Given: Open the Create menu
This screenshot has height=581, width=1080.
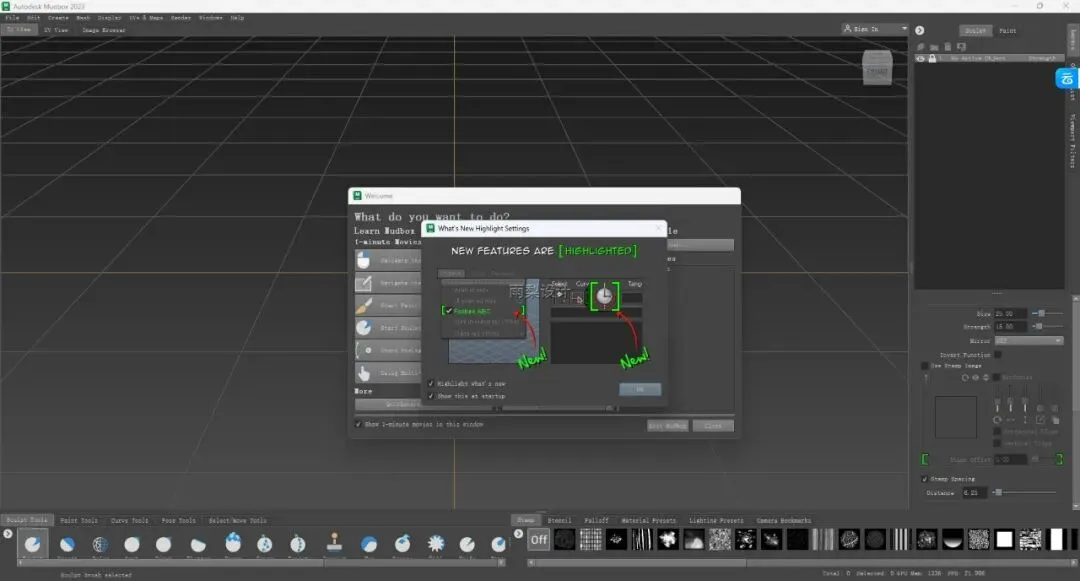Looking at the screenshot, I should pos(58,18).
